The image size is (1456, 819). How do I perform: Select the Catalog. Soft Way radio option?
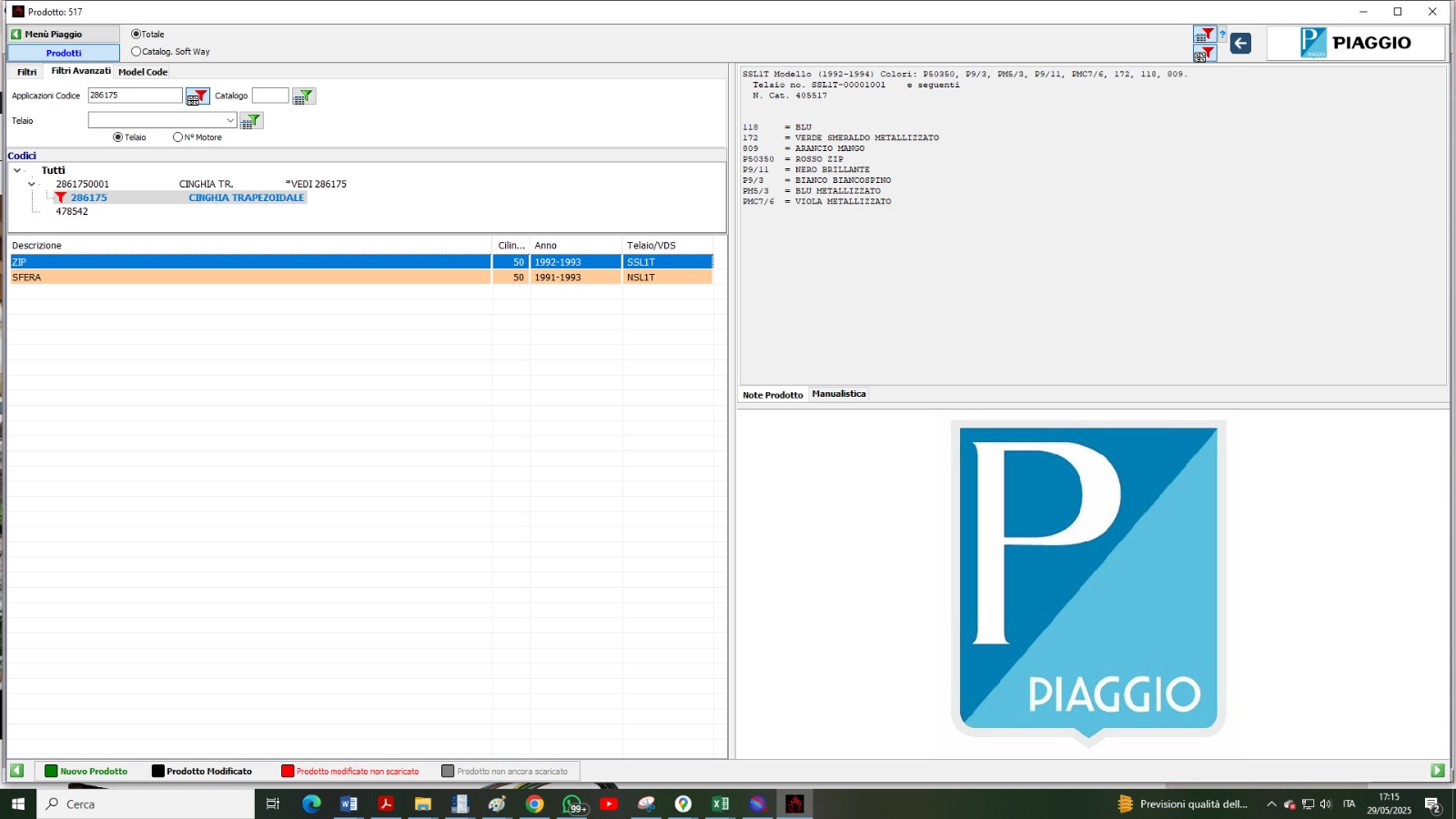pyautogui.click(x=136, y=52)
